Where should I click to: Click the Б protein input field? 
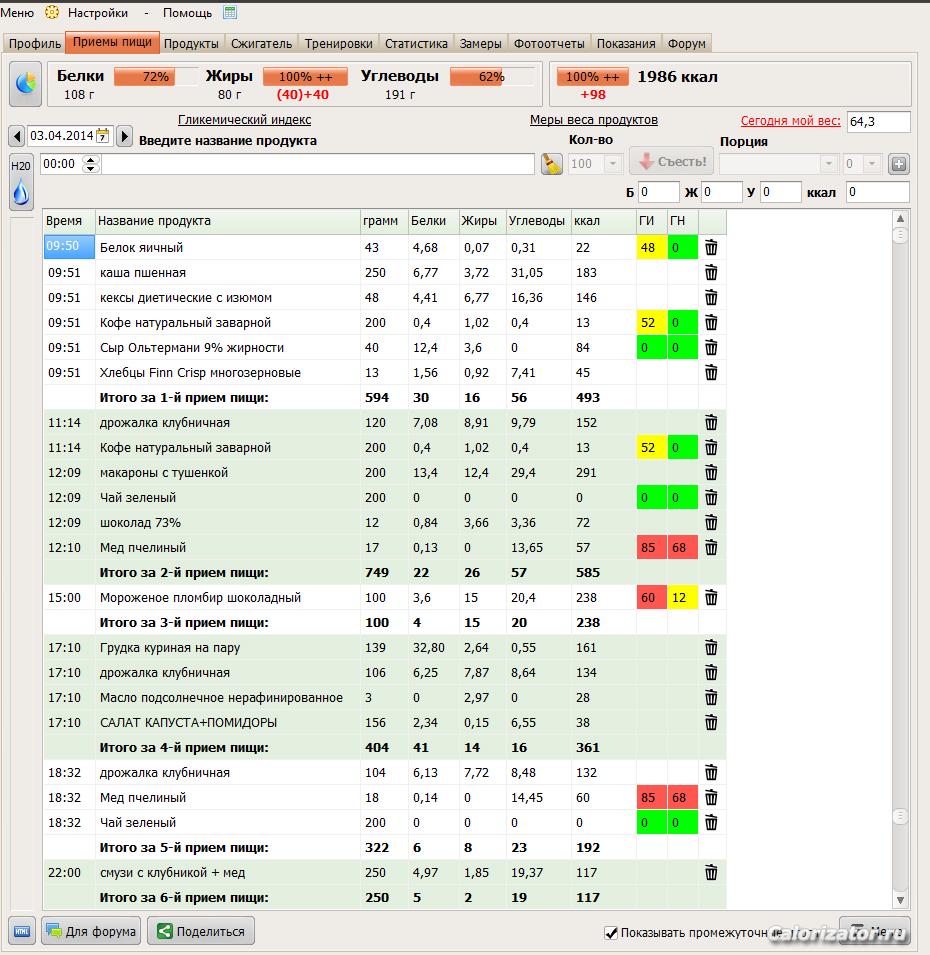pyautogui.click(x=658, y=192)
